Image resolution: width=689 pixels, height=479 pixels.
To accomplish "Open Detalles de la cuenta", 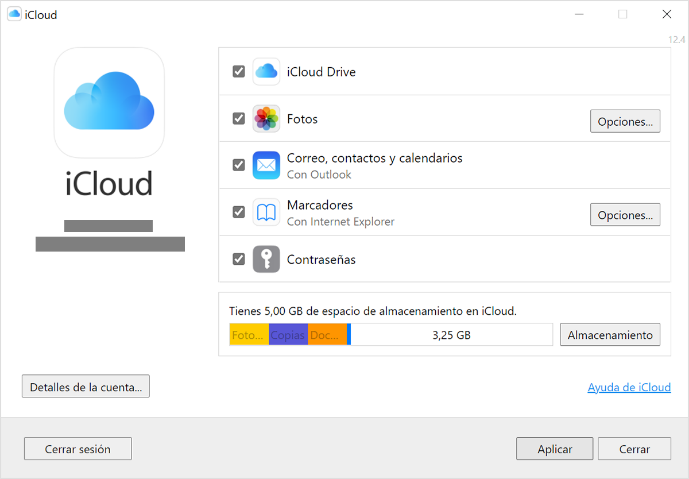I will pyautogui.click(x=86, y=387).
